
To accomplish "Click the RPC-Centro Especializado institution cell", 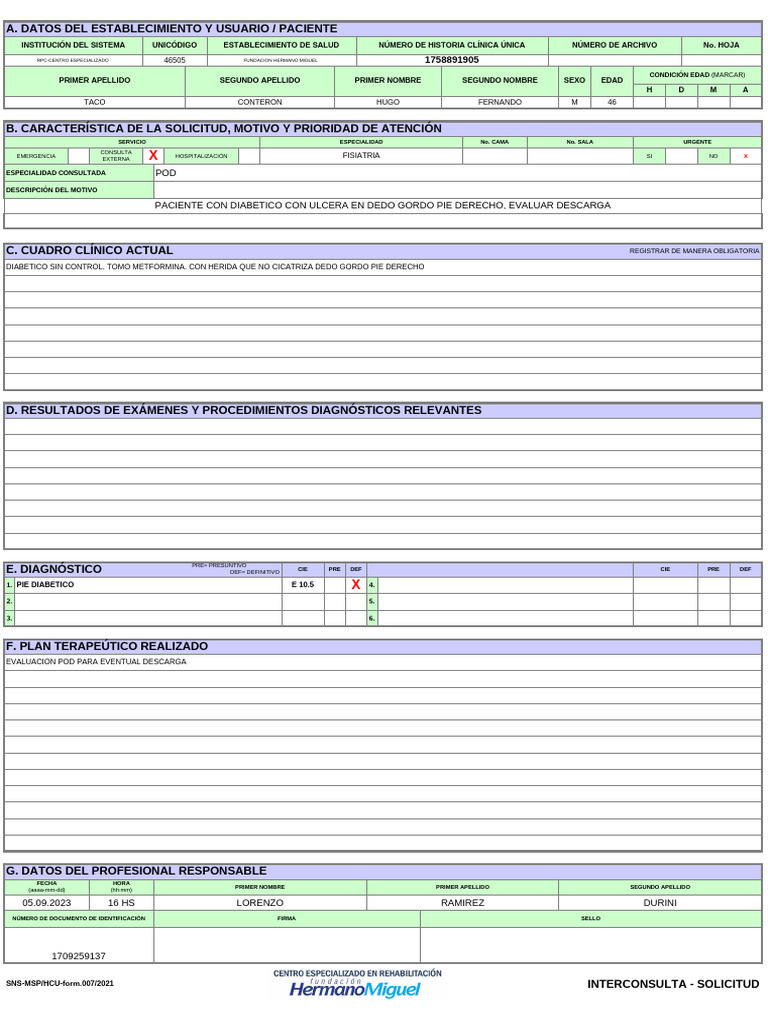I will point(73,60).
